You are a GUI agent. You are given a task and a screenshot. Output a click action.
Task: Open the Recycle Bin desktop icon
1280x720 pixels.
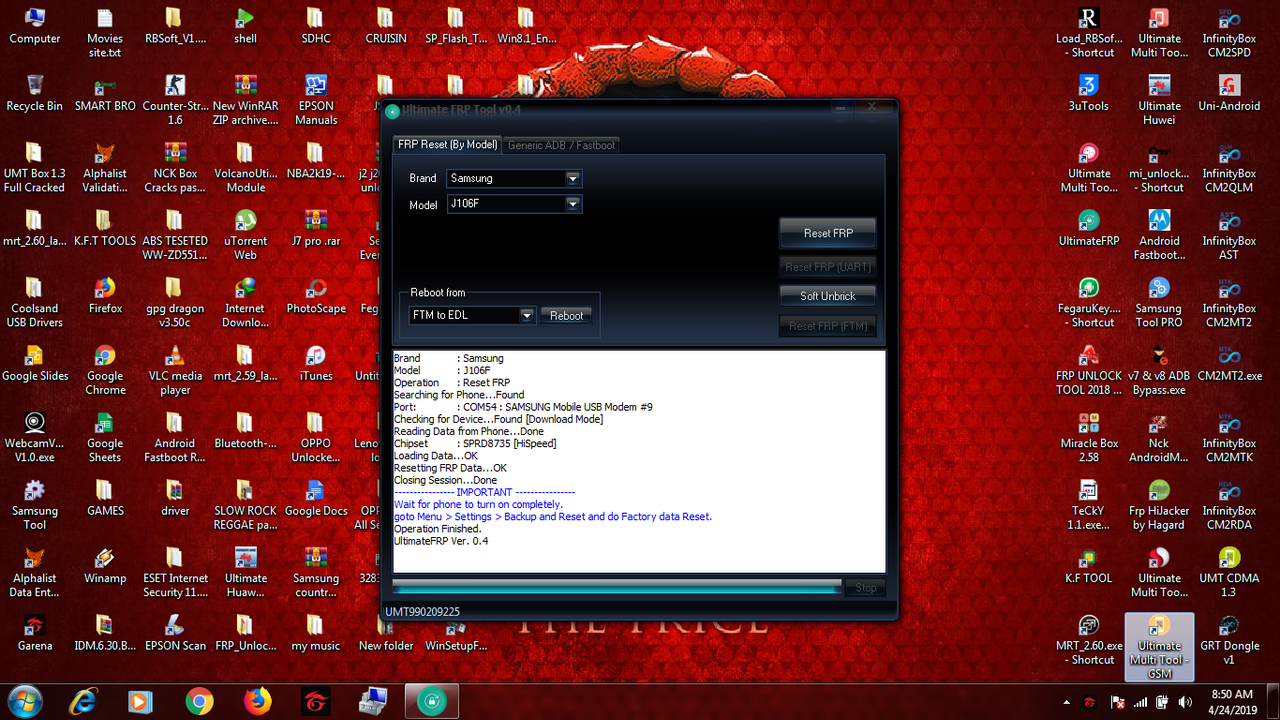click(35, 93)
